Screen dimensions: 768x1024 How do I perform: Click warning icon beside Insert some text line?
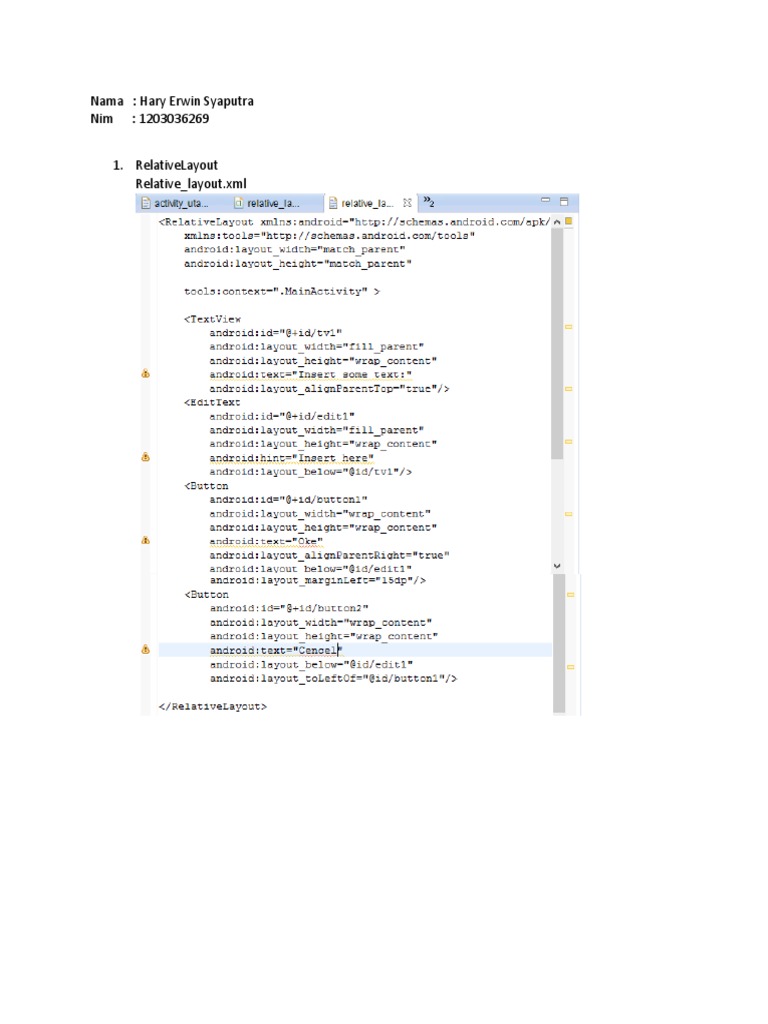146,374
